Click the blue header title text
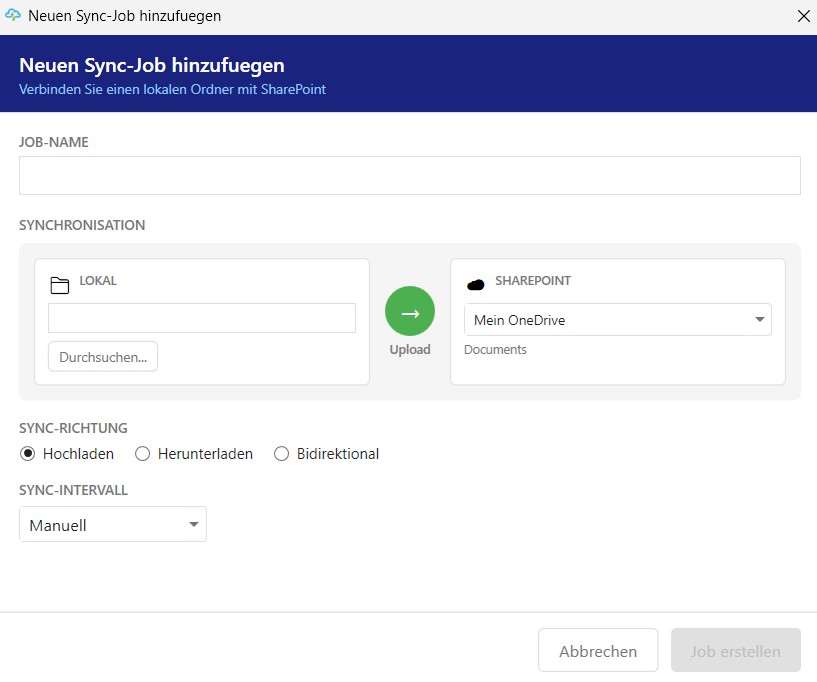This screenshot has height=682, width=817. coord(152,66)
